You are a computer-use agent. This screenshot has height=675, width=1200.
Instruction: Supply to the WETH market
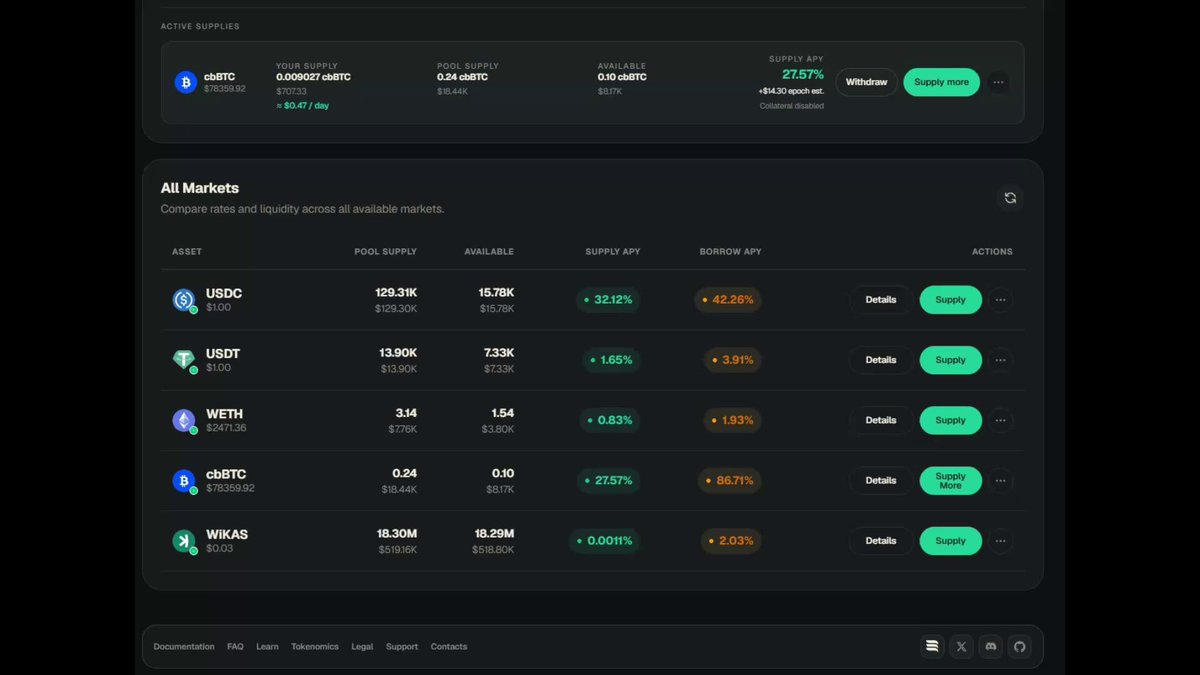point(951,420)
